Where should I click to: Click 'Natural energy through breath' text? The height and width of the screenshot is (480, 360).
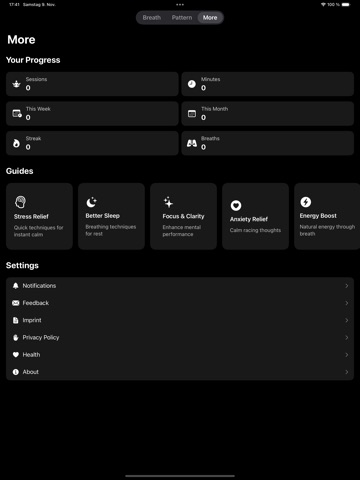[327, 230]
